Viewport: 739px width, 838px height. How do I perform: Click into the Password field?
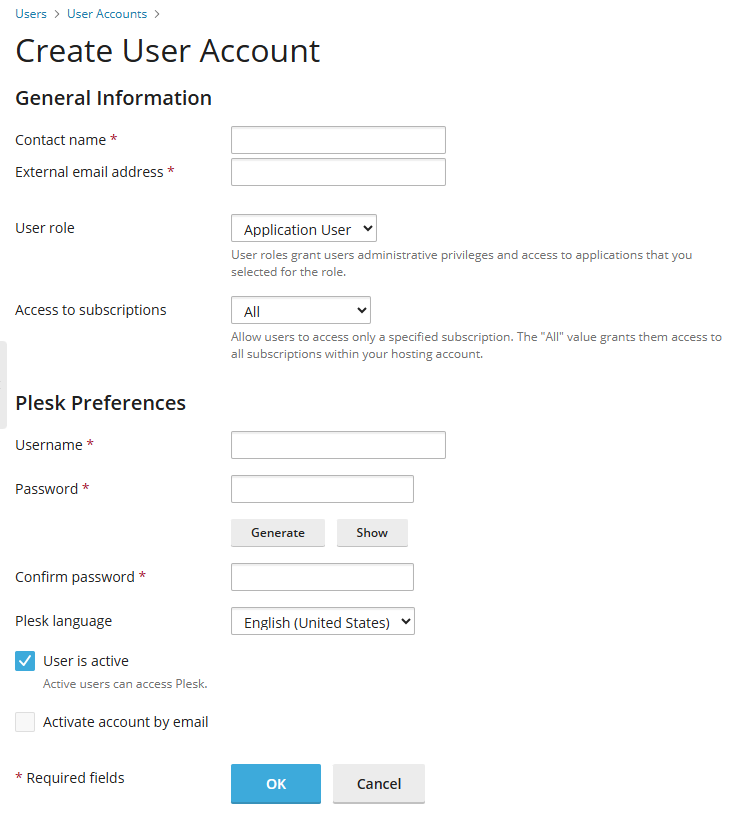(x=322, y=489)
